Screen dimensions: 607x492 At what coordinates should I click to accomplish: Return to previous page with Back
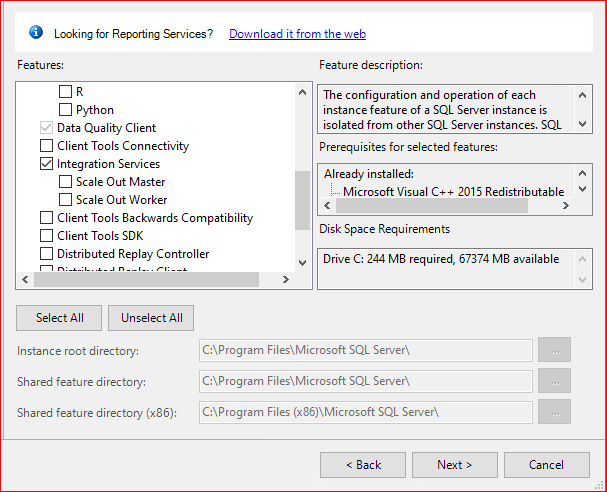coord(363,465)
